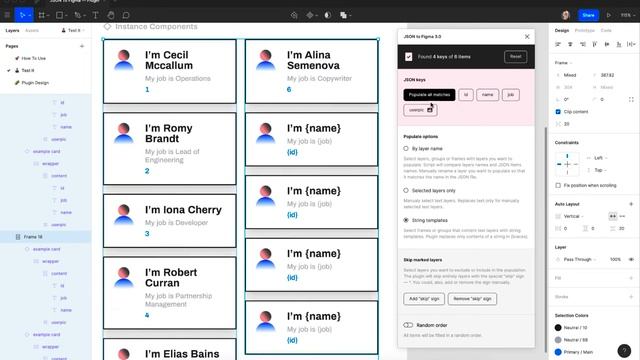Click the Present play icon
The height and width of the screenshot is (360, 640).
click(609, 15)
